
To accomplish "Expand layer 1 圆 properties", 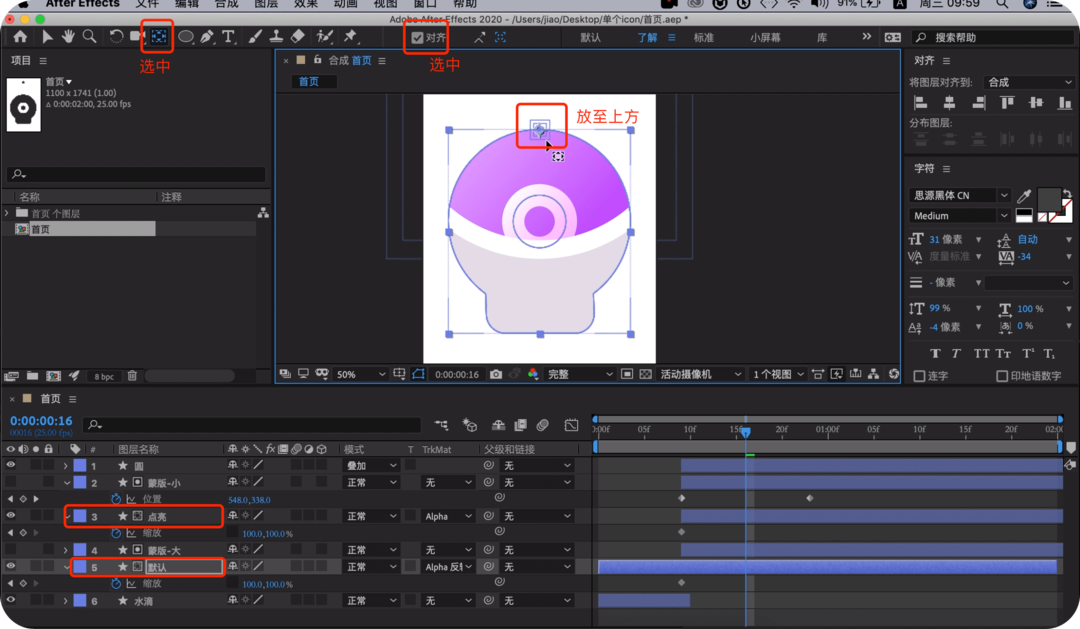I will coord(65,466).
